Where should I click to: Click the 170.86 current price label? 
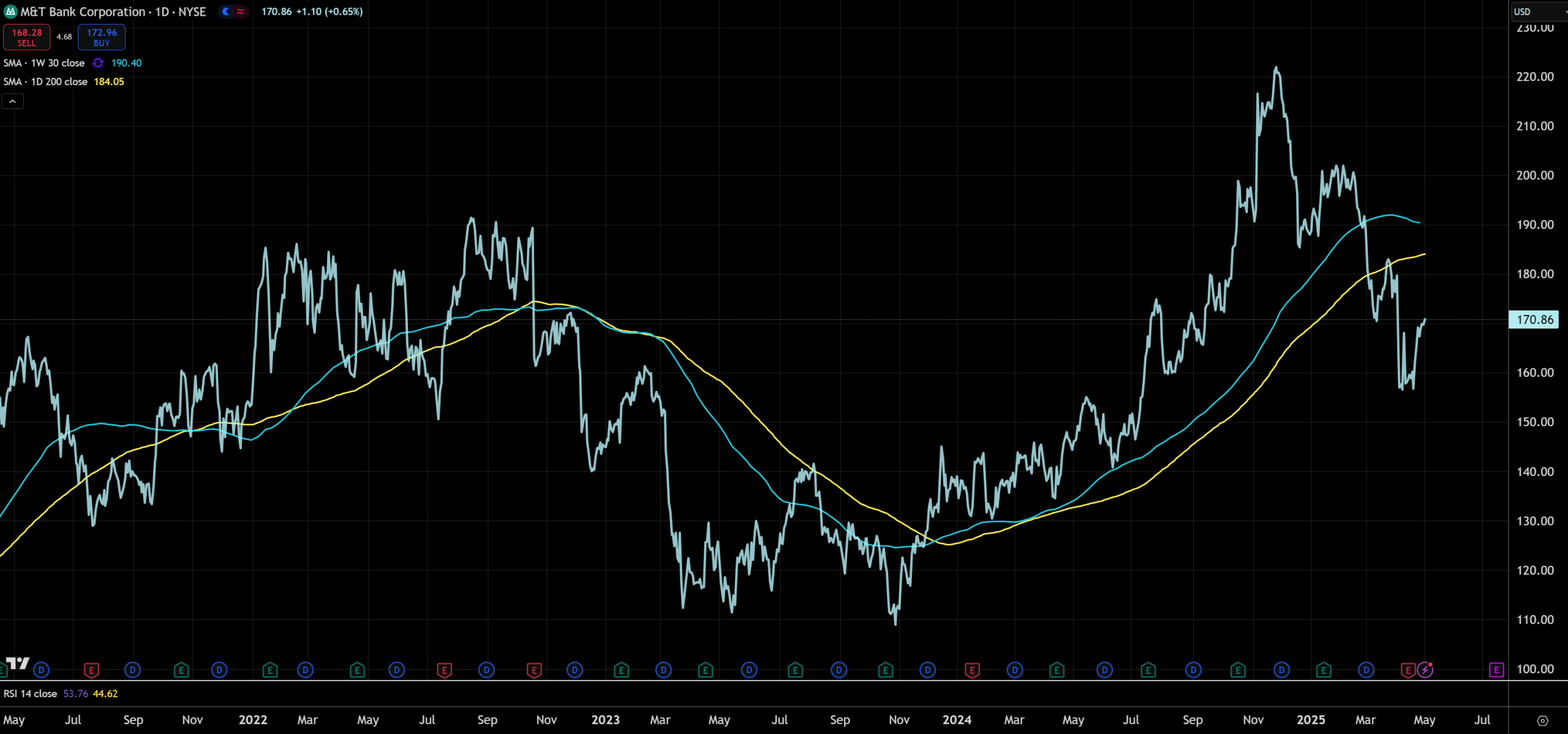point(1534,320)
